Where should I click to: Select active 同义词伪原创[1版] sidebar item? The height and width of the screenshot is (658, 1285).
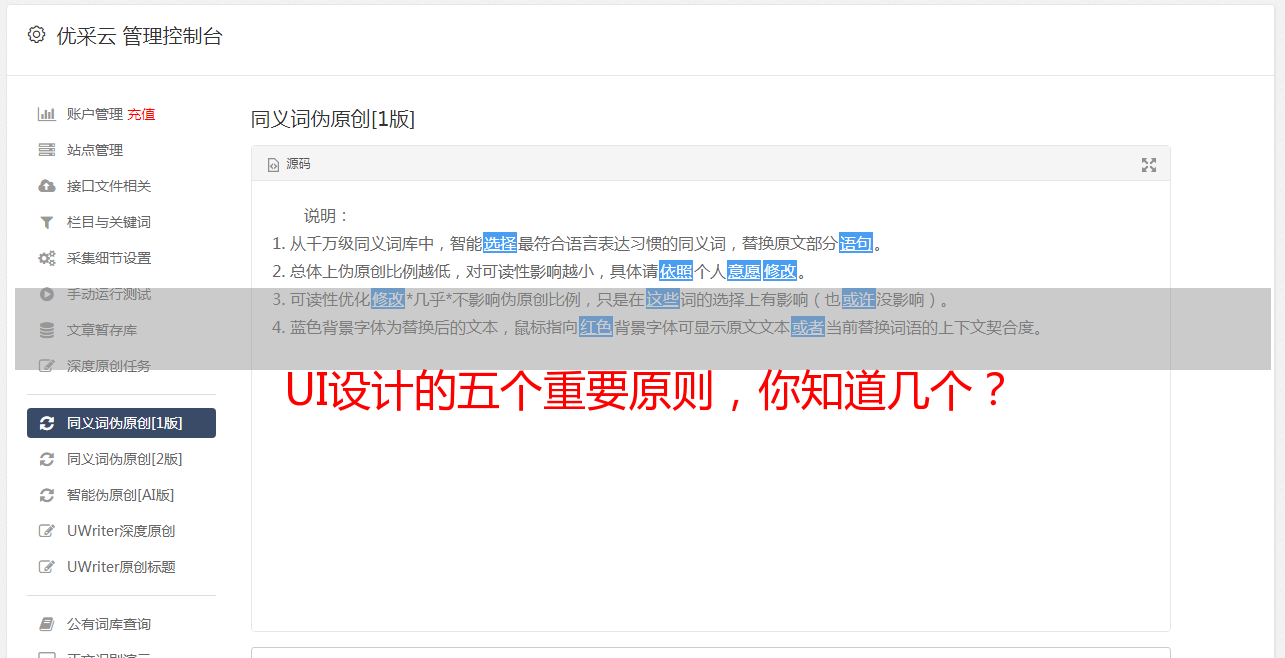click(121, 423)
